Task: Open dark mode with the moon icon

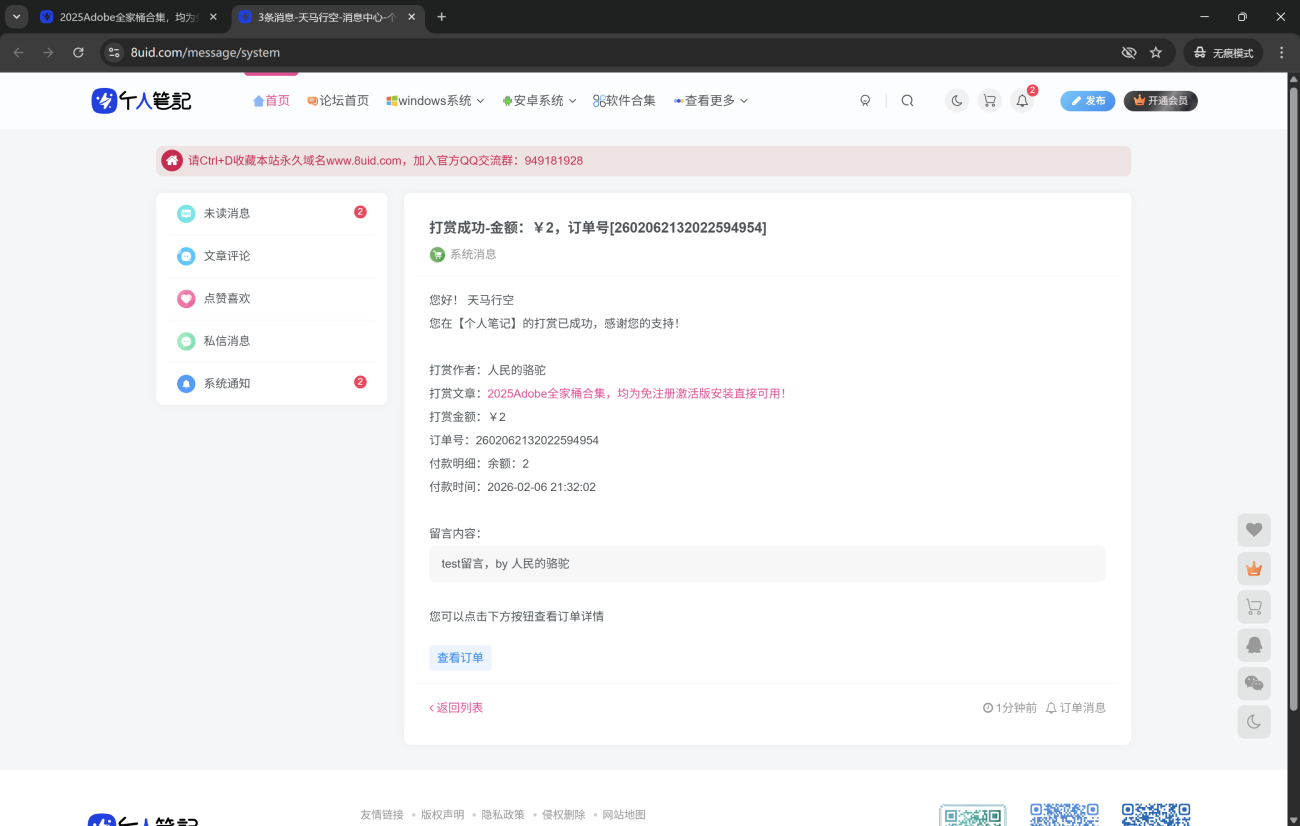Action: pyautogui.click(x=956, y=100)
